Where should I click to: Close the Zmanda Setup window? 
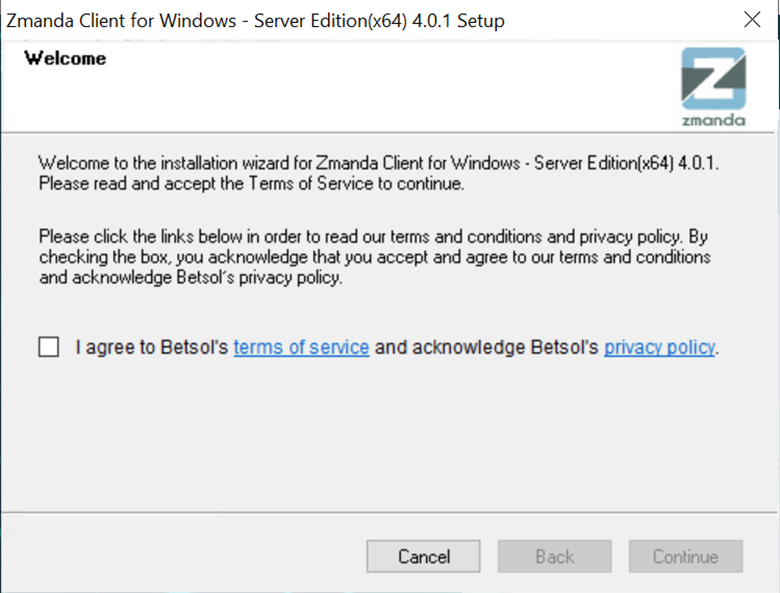752,20
